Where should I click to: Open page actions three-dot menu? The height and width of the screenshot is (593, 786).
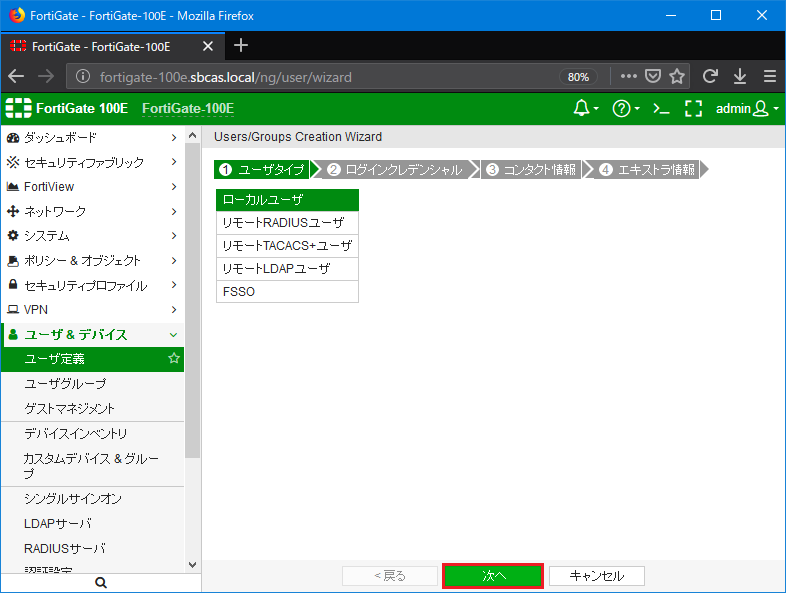coord(629,76)
